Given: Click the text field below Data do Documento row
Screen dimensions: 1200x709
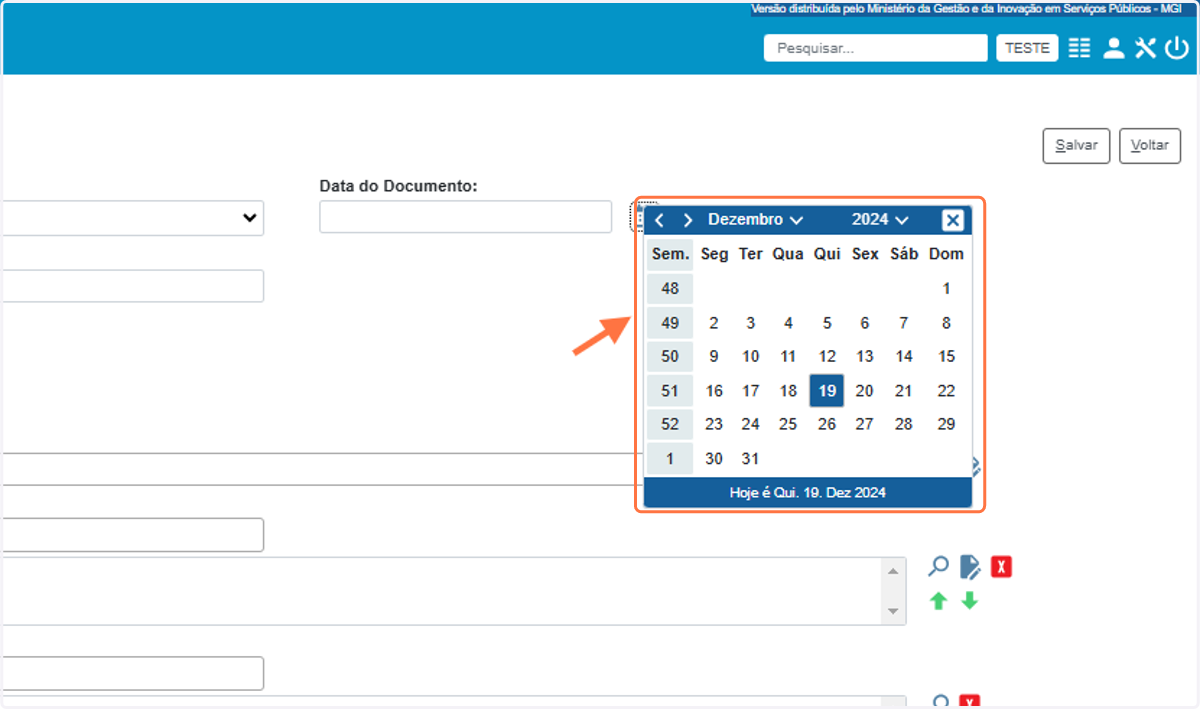Looking at the screenshot, I should pyautogui.click(x=132, y=286).
